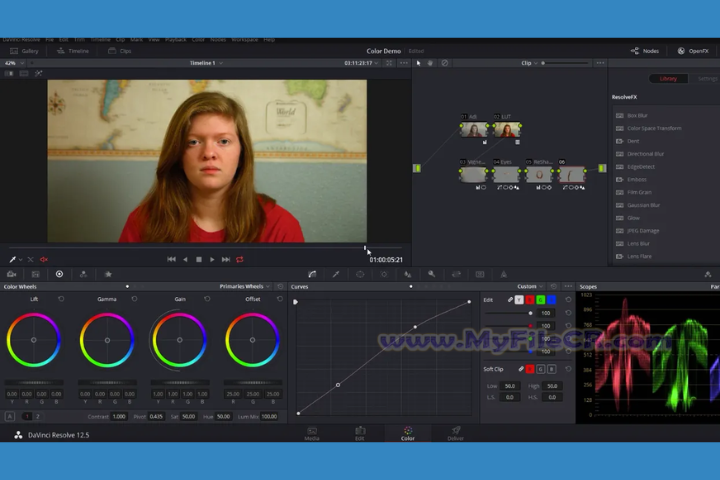This screenshot has height=480, width=720.
Task: Switch to the Edit page
Action: click(x=360, y=433)
